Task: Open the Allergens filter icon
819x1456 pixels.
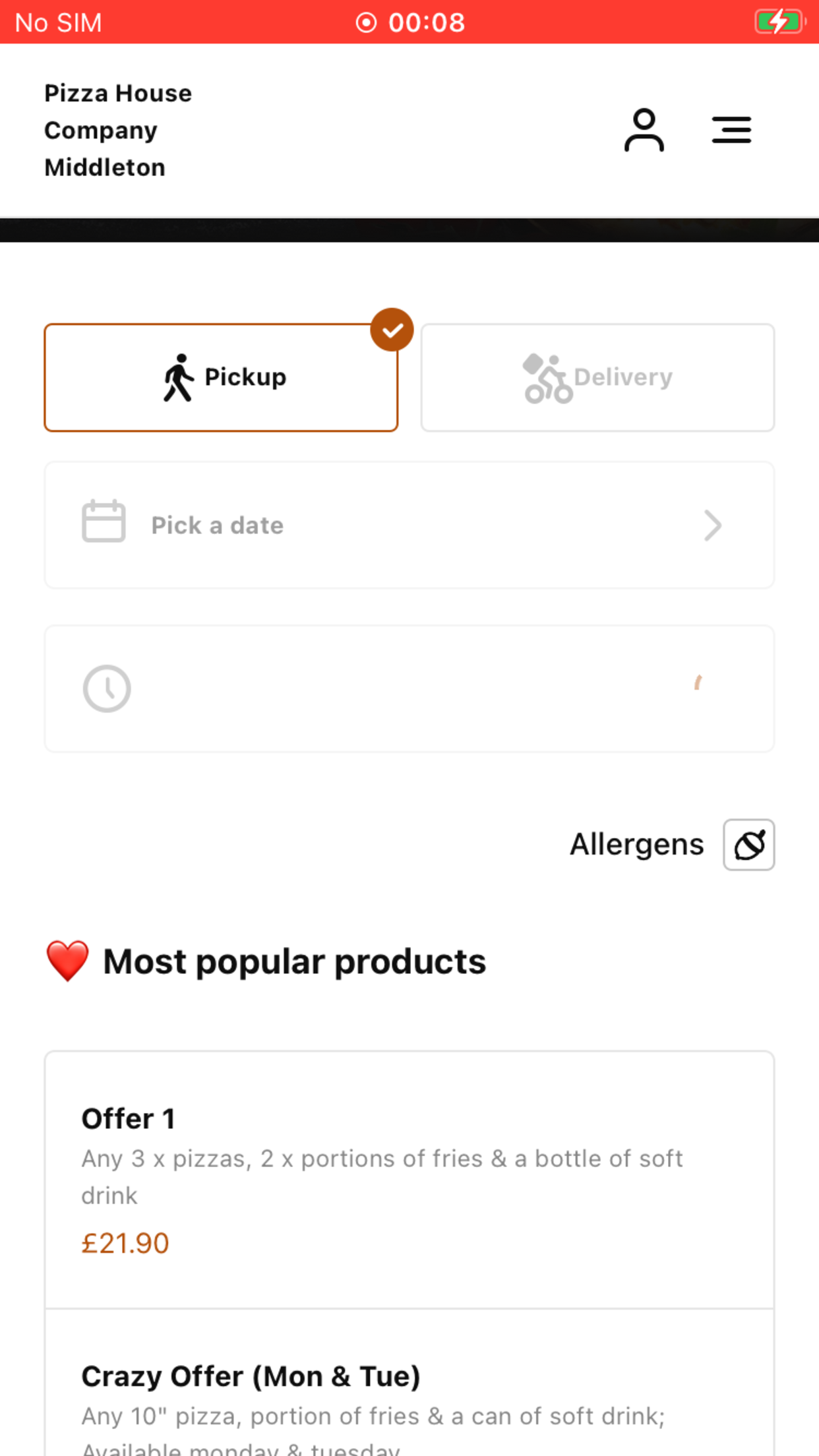Action: point(749,845)
